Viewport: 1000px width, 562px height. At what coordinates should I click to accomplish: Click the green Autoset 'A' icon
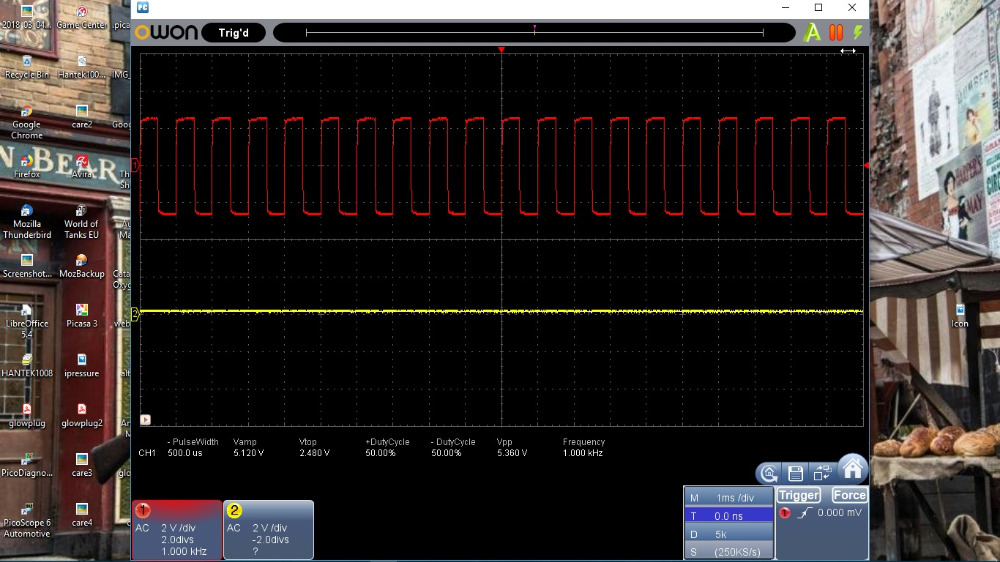click(812, 33)
